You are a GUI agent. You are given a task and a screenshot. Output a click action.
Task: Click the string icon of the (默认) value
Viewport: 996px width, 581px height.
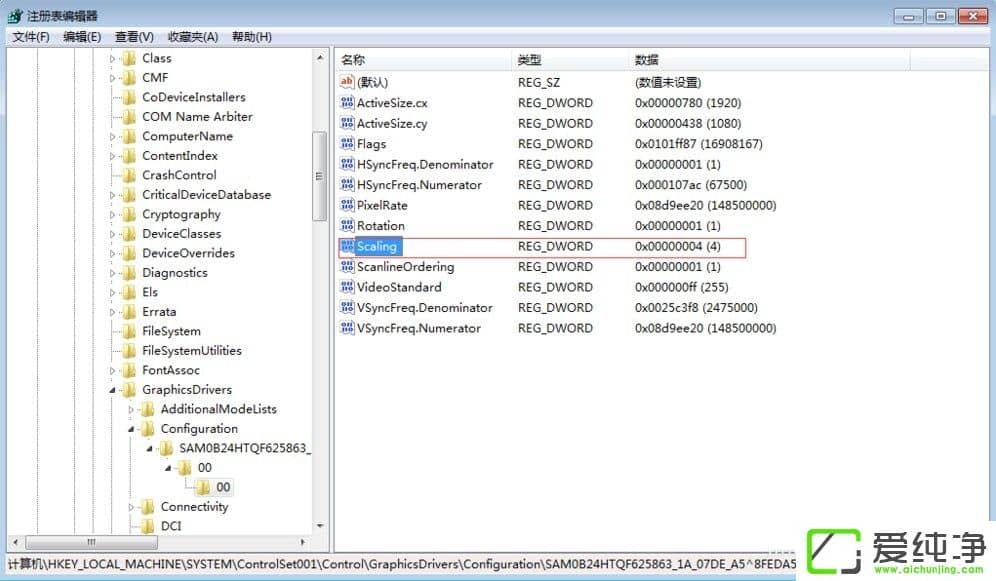[x=347, y=82]
